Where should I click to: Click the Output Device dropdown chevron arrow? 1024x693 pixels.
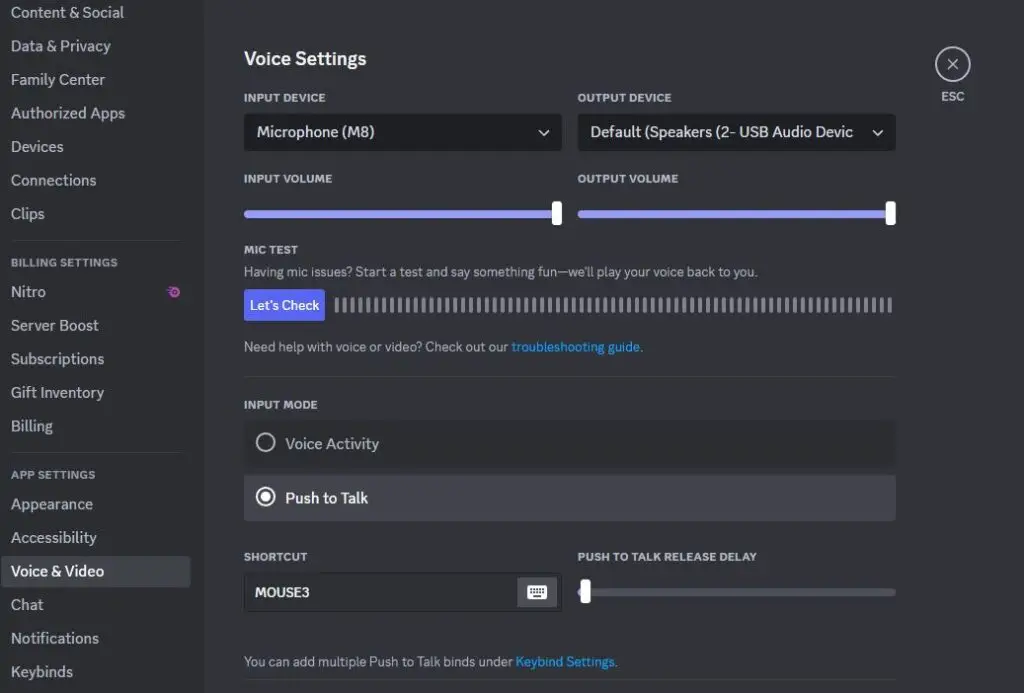click(x=878, y=133)
